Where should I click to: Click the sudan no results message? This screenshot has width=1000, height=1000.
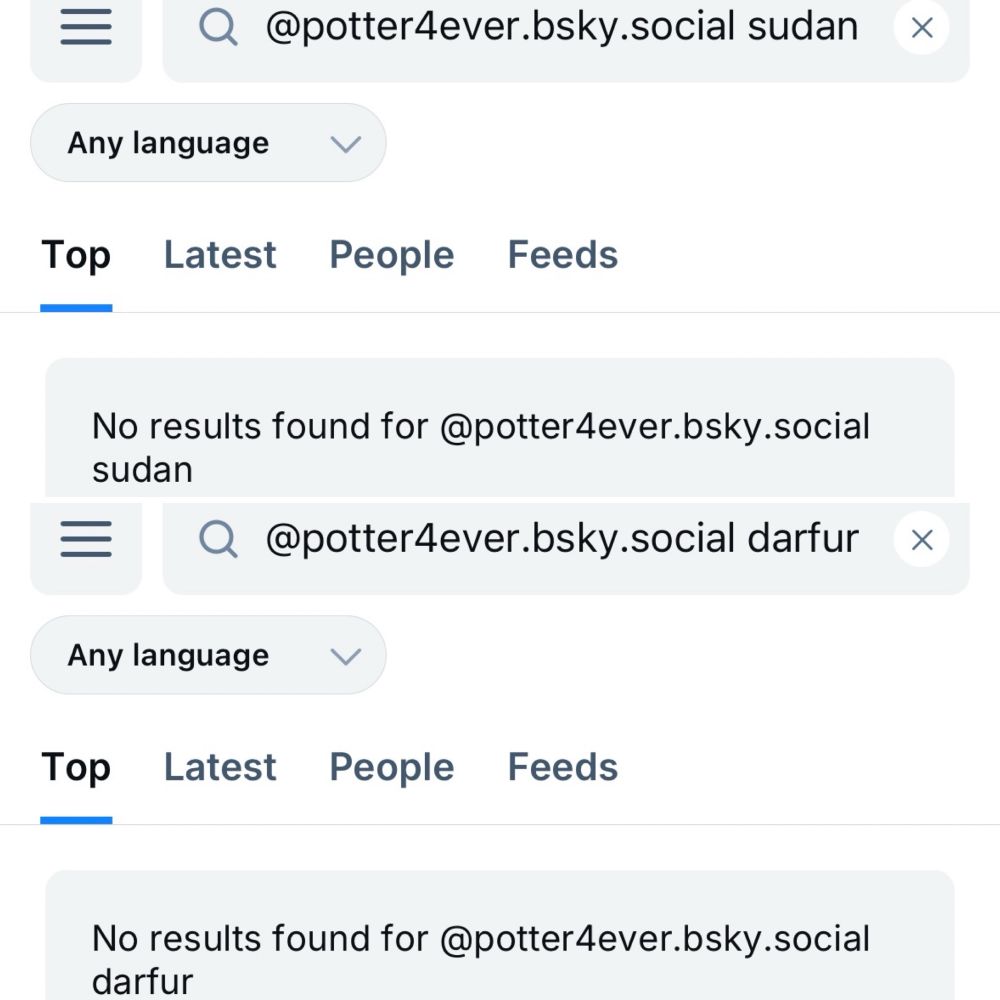pos(480,447)
